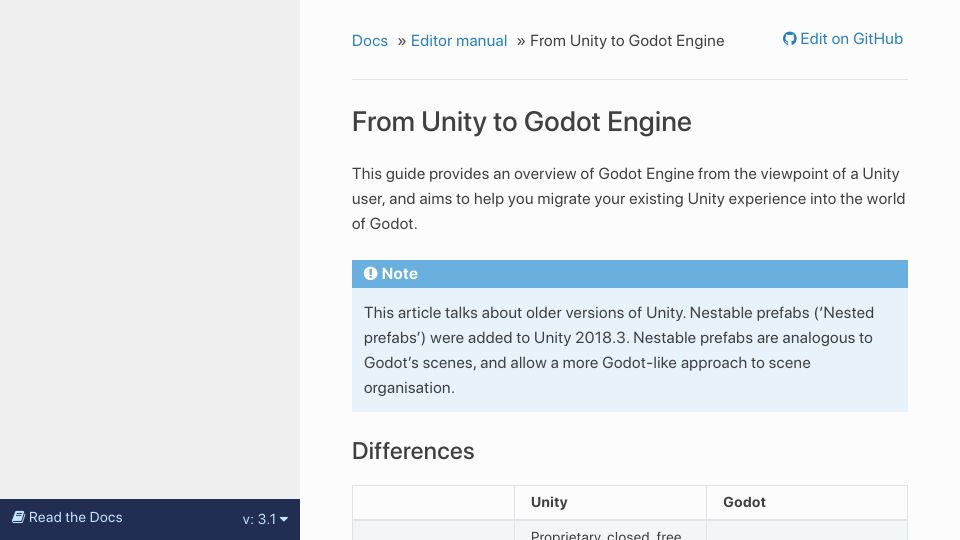Click the Edit on GitHub link

coord(842,39)
